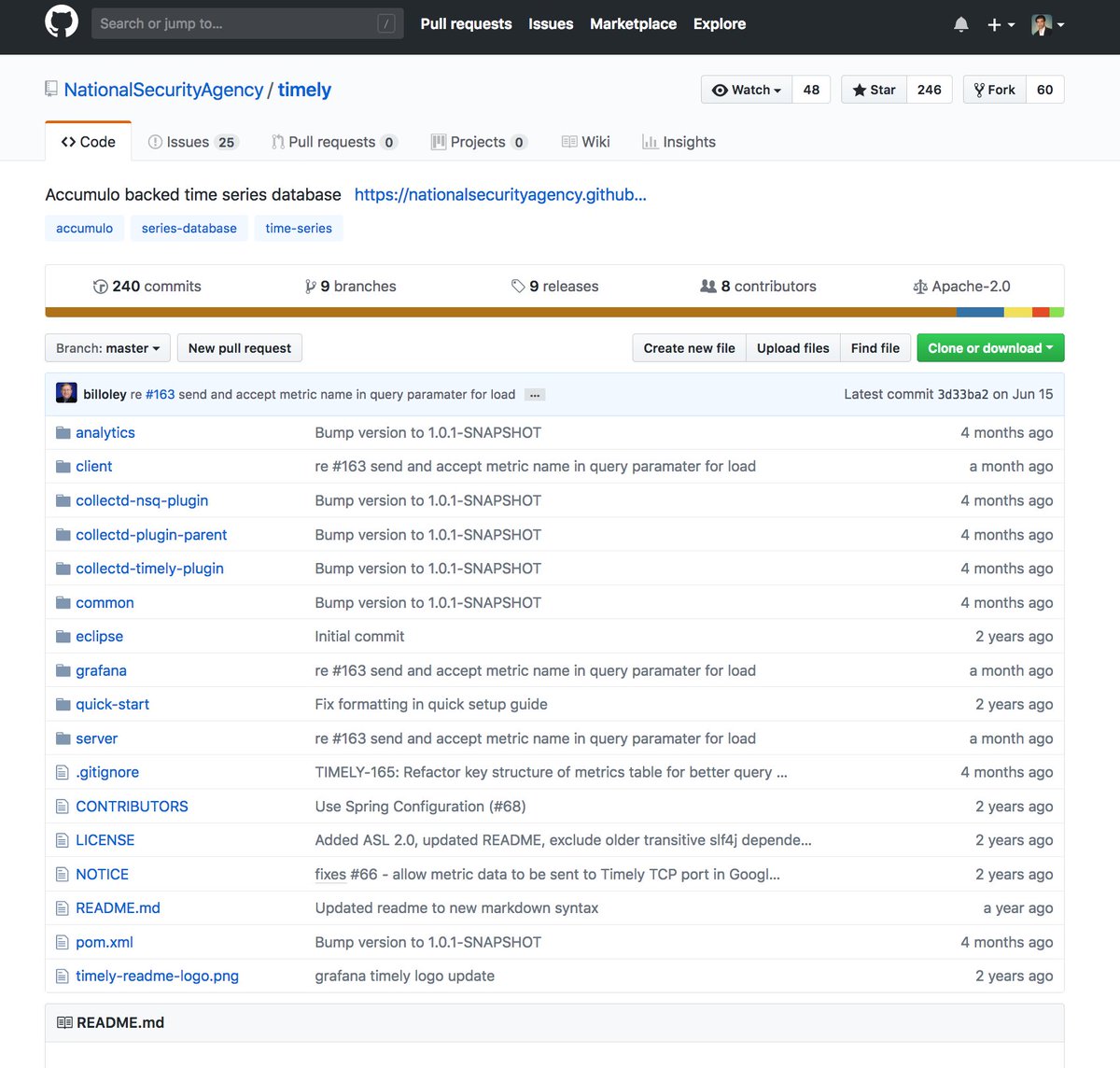1120x1068 pixels.
Task: Open GitHub home via Octocat logo
Action: (x=62, y=22)
